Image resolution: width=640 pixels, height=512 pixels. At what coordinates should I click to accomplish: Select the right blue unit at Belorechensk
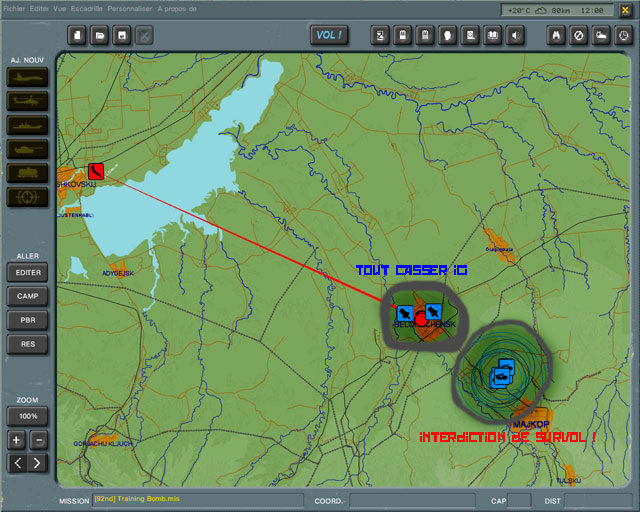[433, 312]
